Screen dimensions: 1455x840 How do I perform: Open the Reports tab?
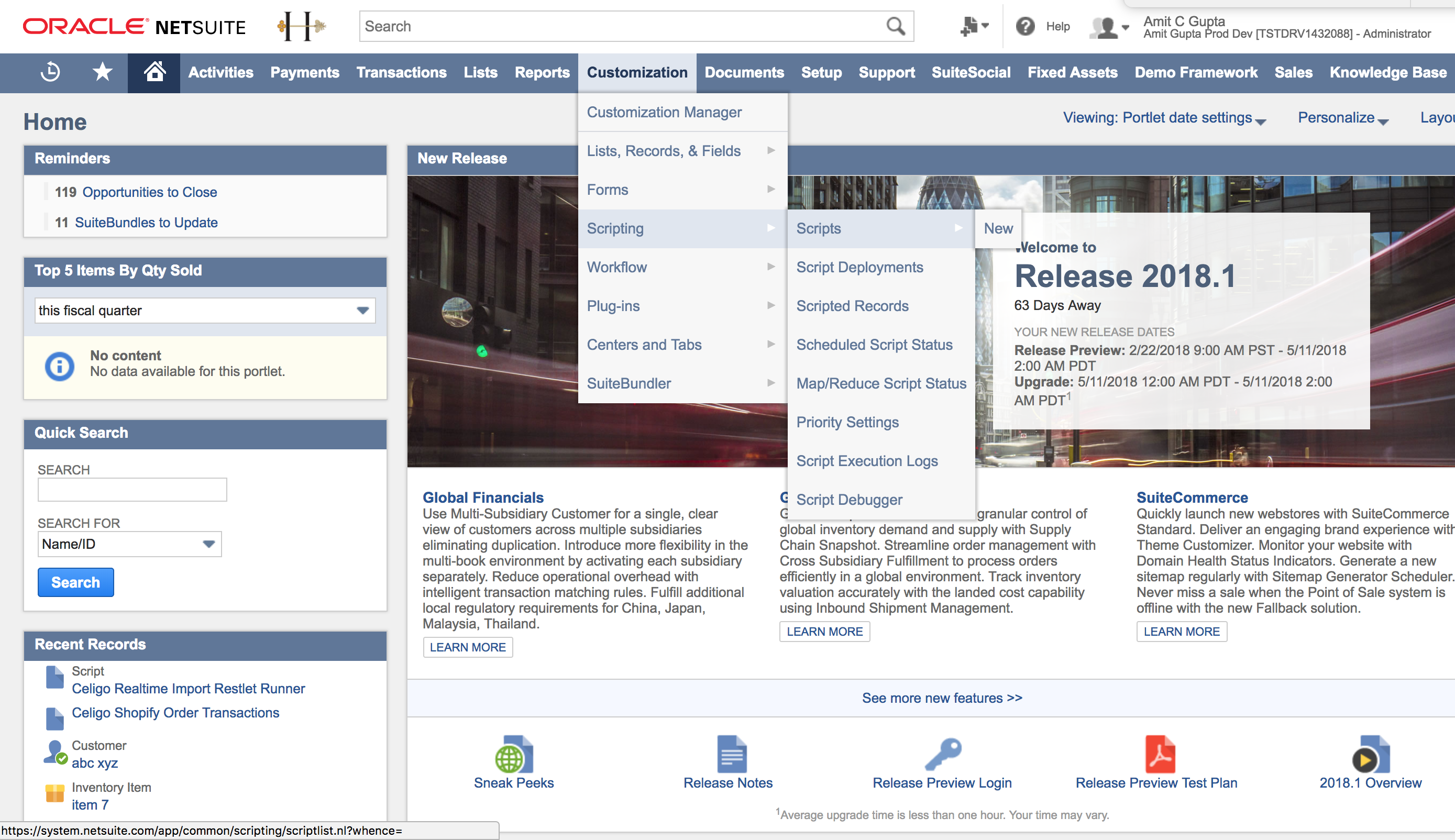542,73
